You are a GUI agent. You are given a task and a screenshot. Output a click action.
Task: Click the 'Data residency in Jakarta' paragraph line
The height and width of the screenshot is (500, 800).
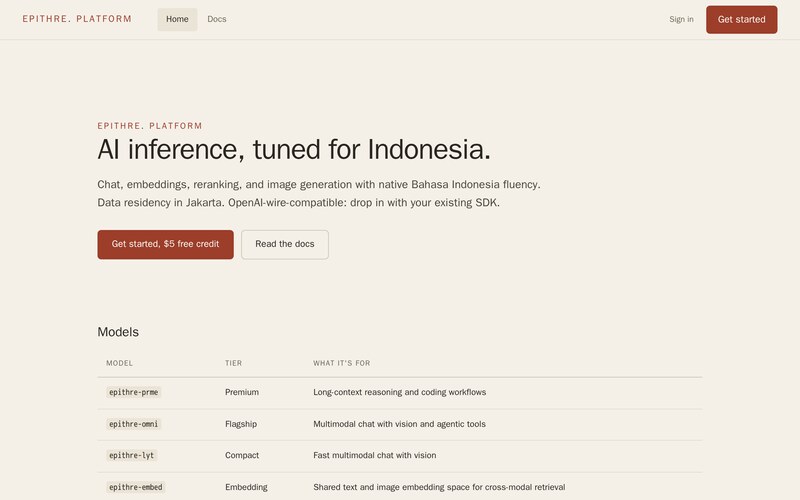click(x=298, y=203)
